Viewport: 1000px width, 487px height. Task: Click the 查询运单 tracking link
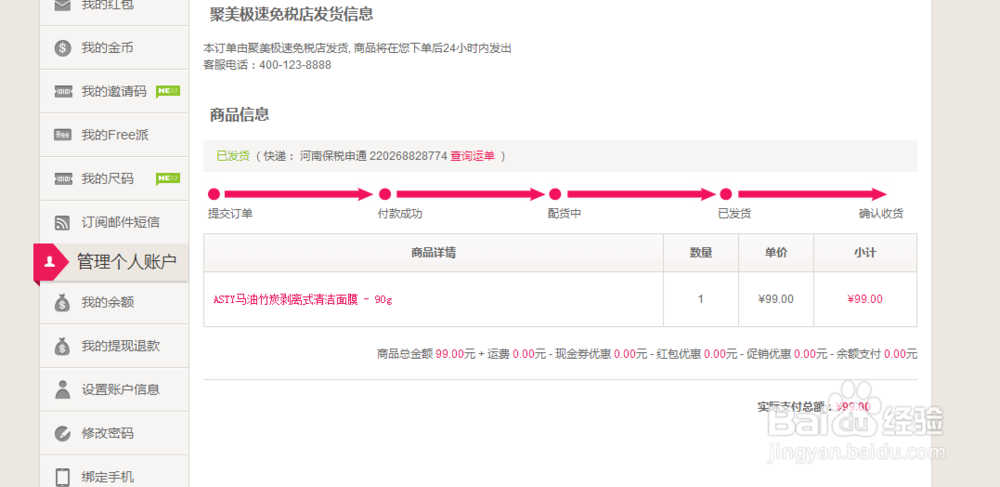(x=472, y=156)
